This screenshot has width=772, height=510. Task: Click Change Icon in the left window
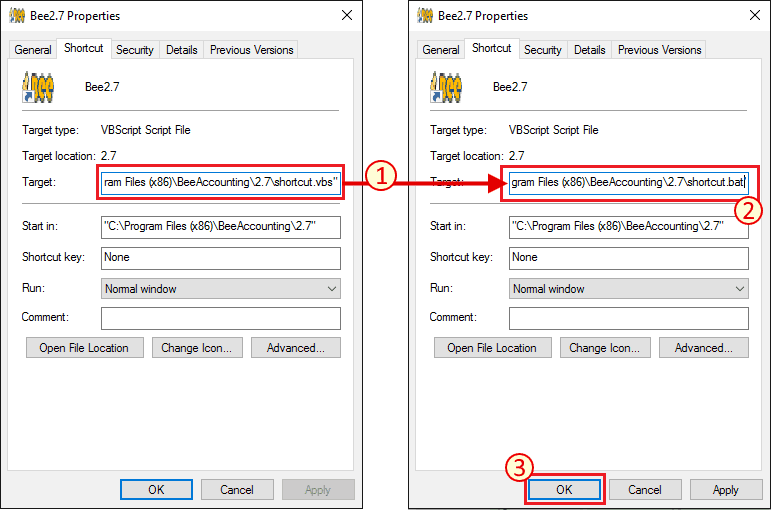(197, 348)
